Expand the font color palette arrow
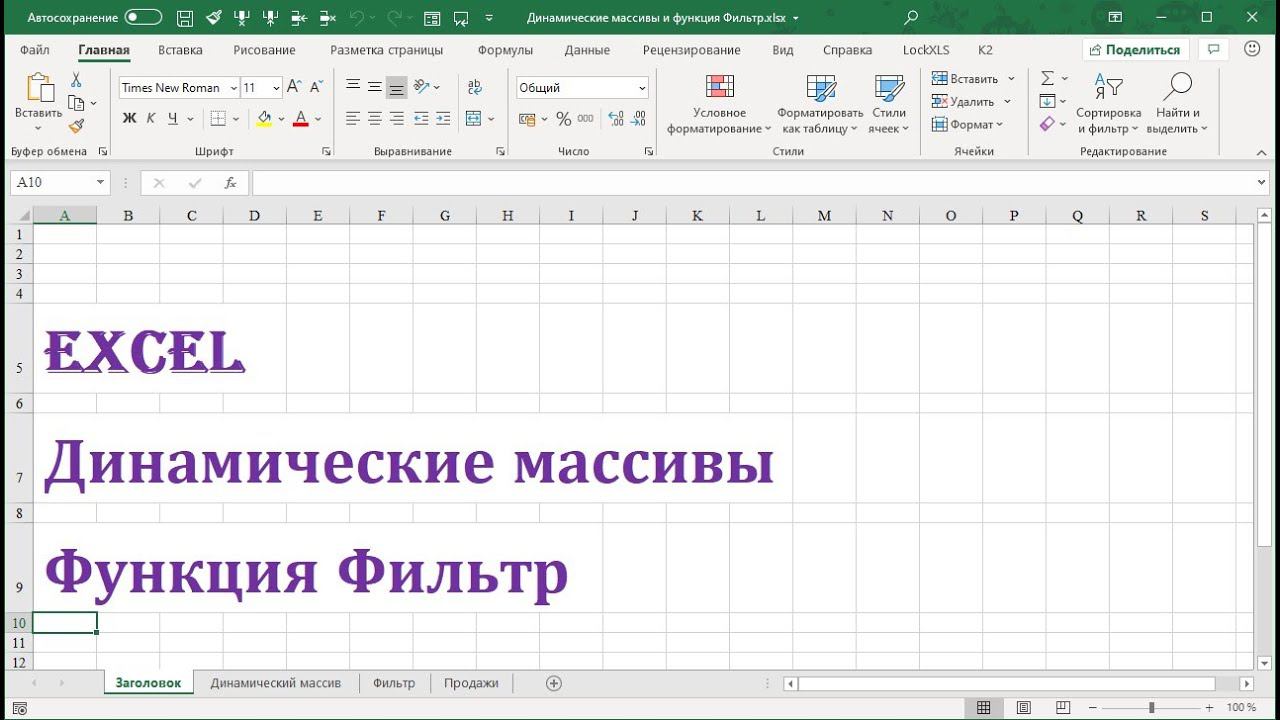Viewport: 1280px width, 720px height. [x=318, y=119]
